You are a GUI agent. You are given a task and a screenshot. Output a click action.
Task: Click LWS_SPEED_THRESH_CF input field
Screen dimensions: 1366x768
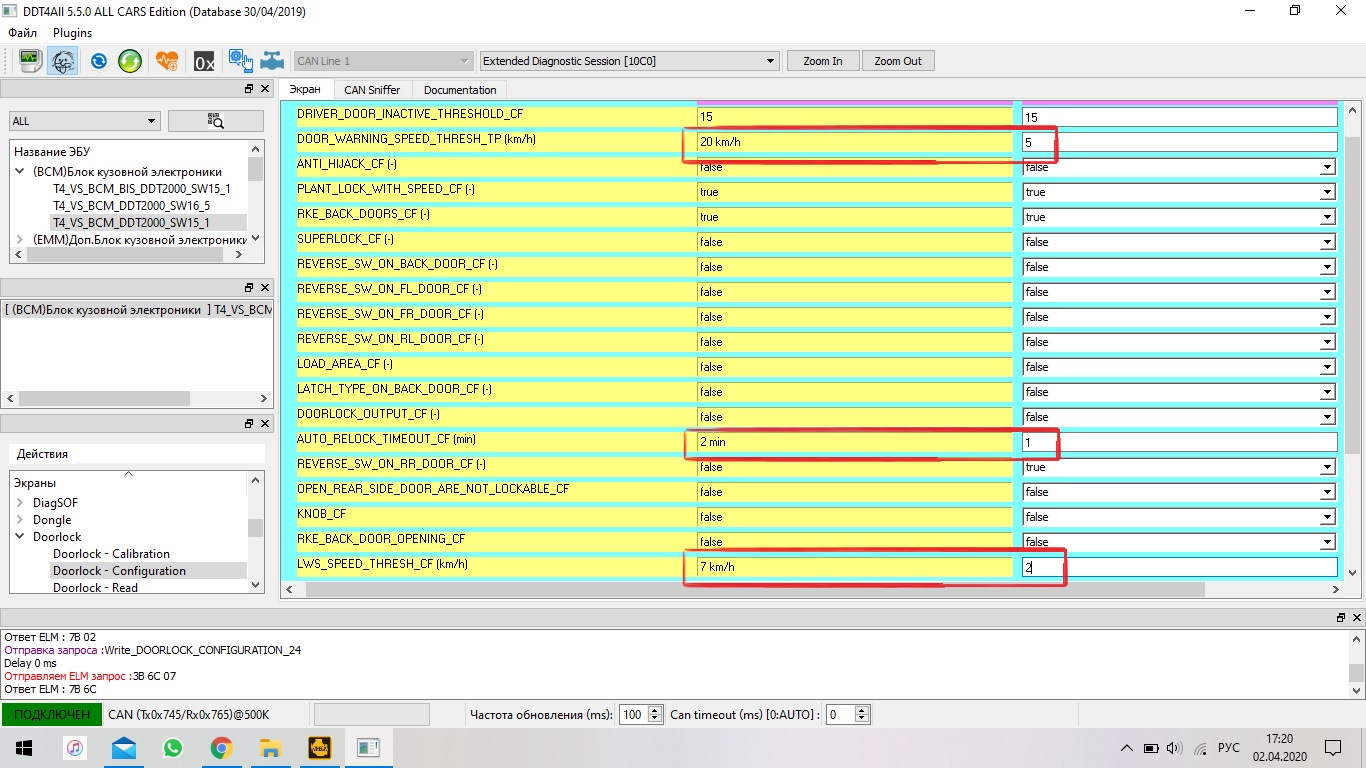pos(1179,567)
